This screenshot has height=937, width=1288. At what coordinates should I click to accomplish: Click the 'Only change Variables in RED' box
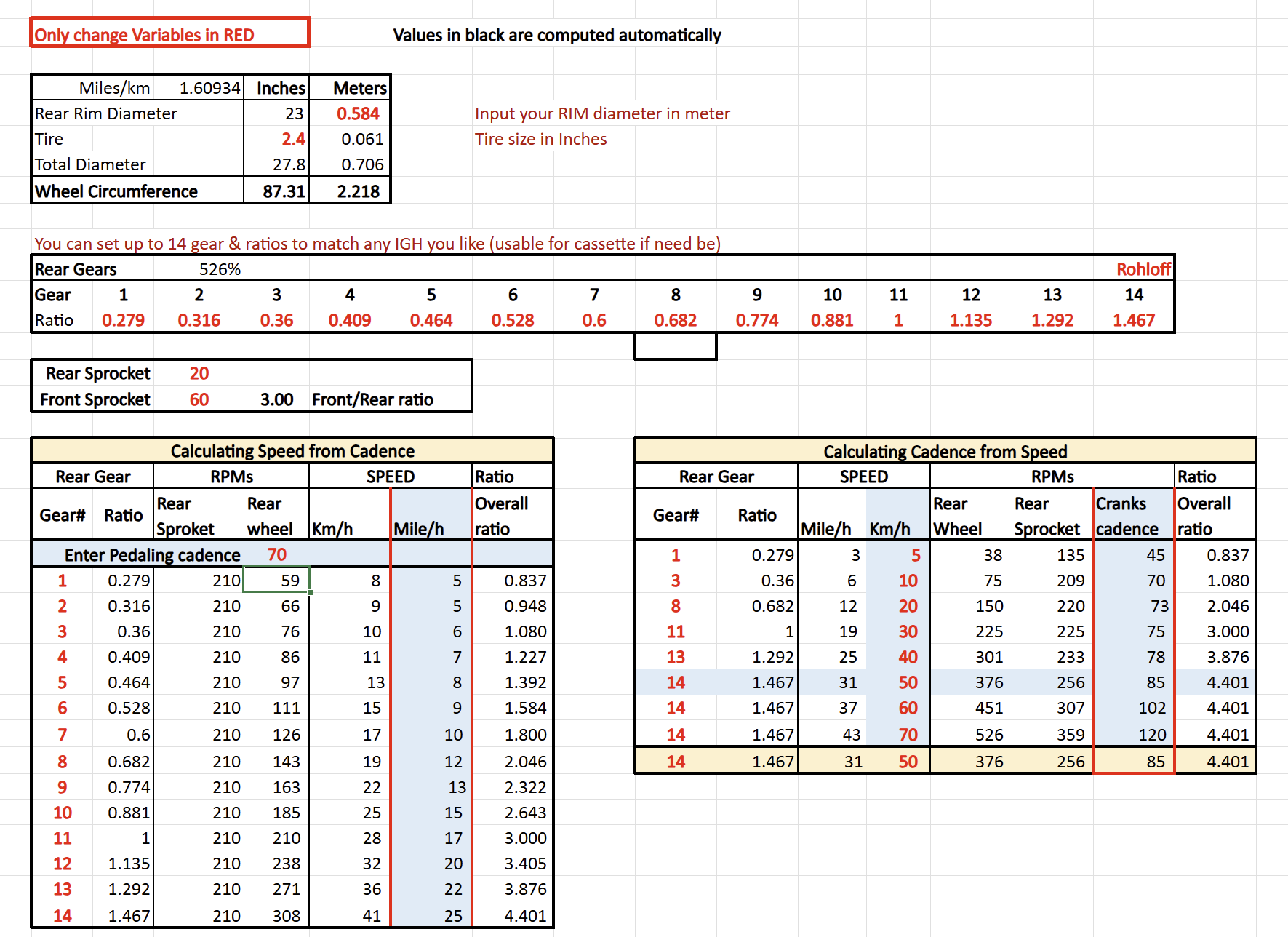pos(170,33)
